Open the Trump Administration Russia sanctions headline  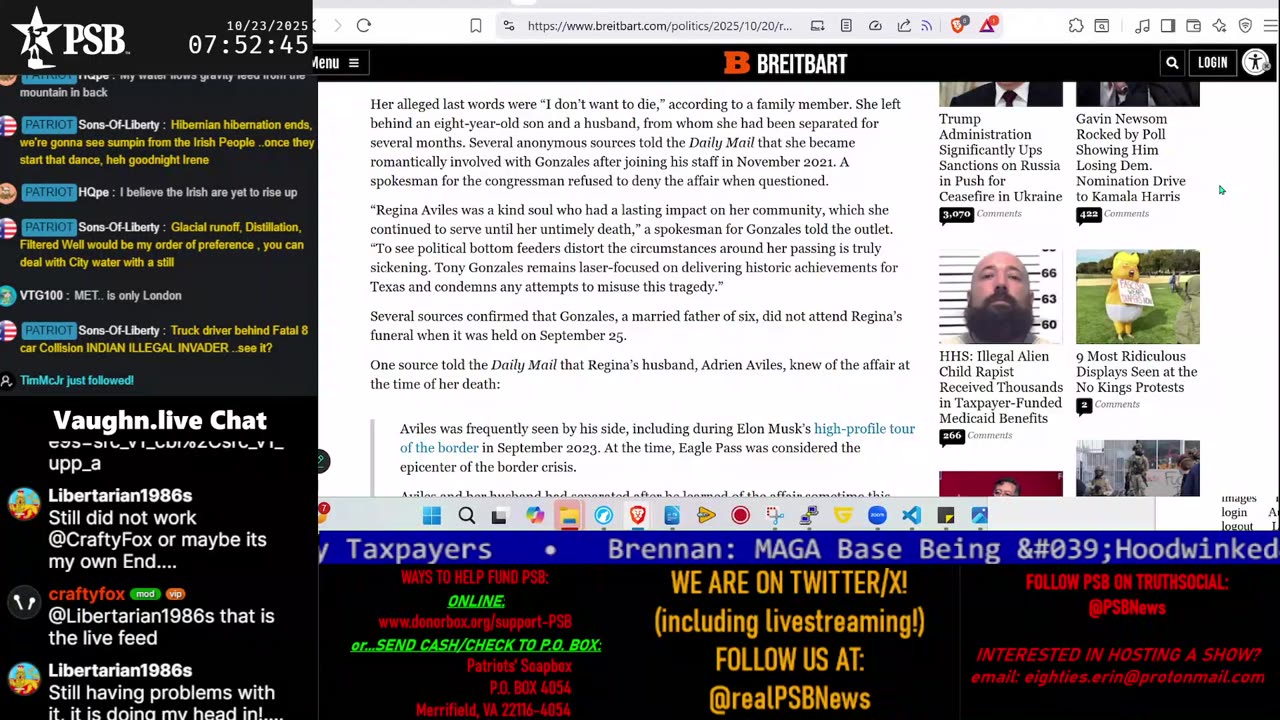1000,158
